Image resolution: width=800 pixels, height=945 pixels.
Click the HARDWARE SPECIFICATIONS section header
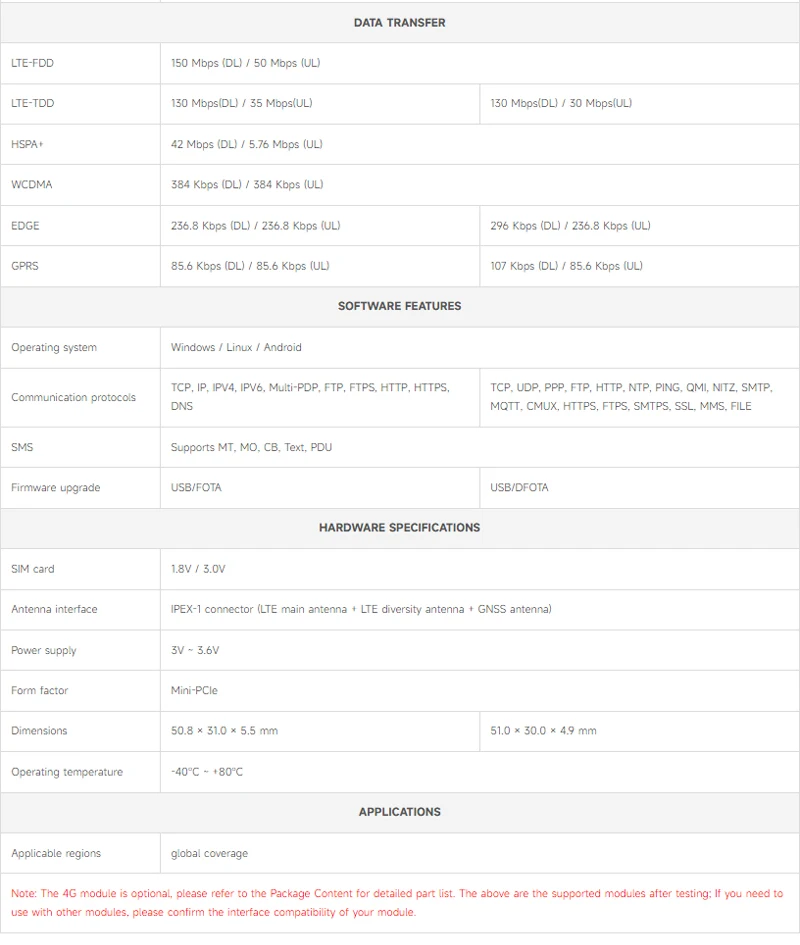(x=399, y=528)
